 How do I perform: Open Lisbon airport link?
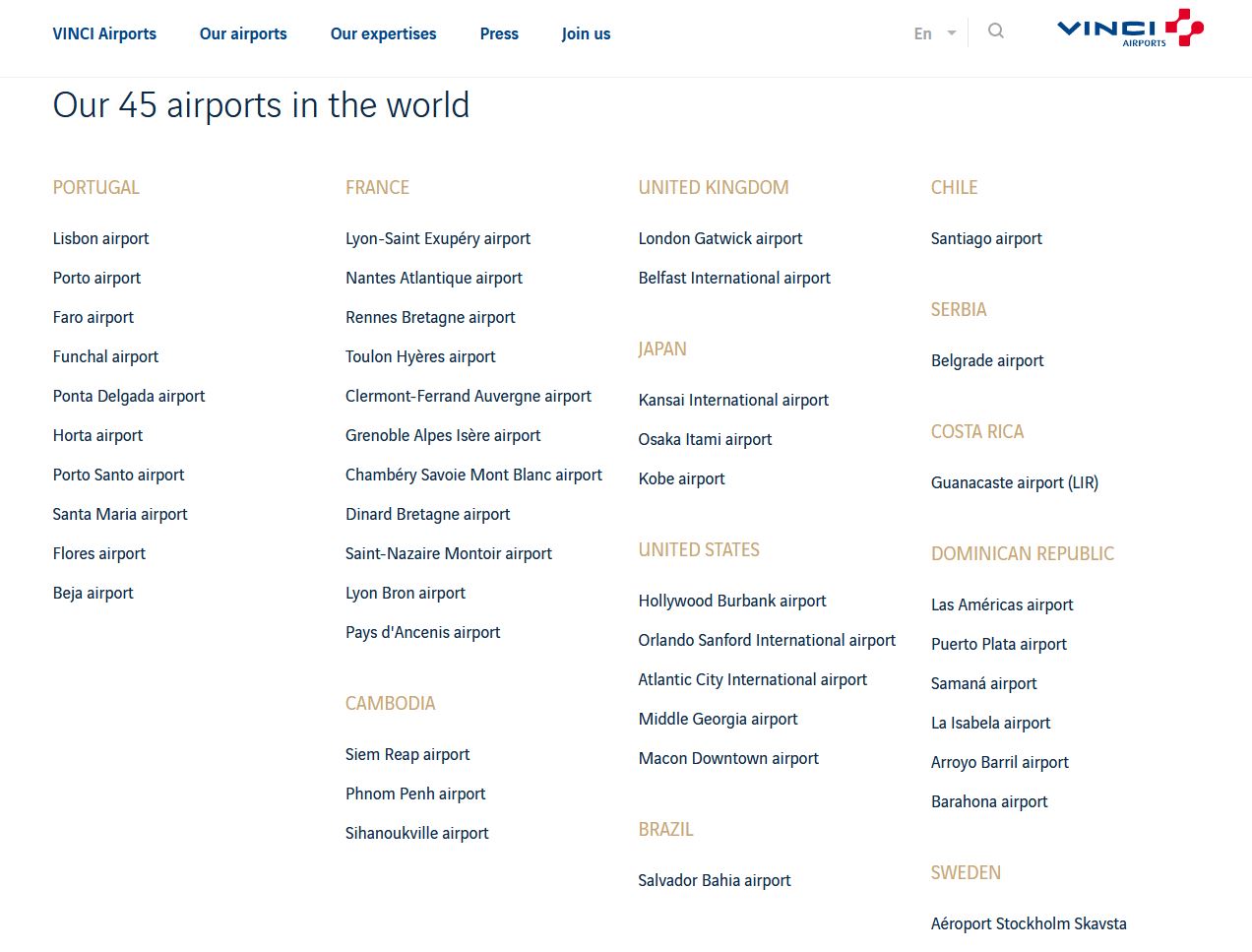(100, 238)
